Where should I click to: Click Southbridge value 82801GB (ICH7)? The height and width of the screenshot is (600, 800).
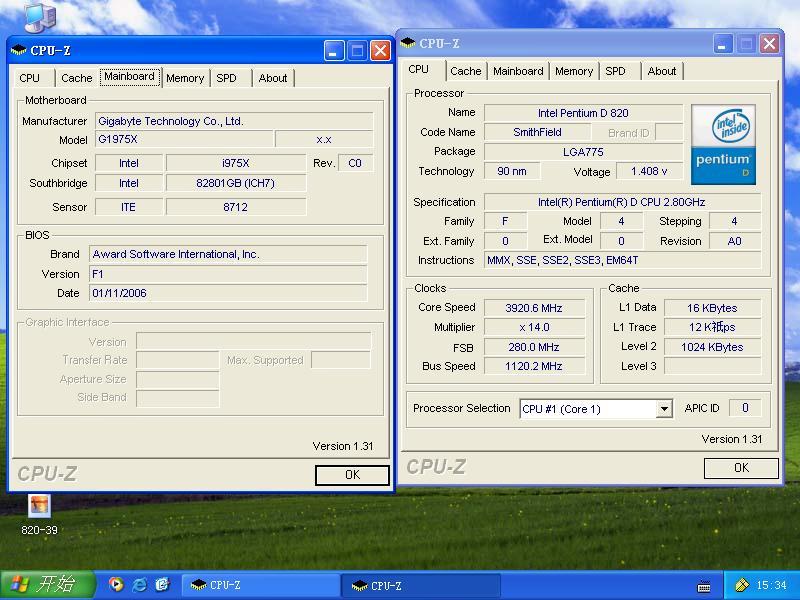(236, 183)
